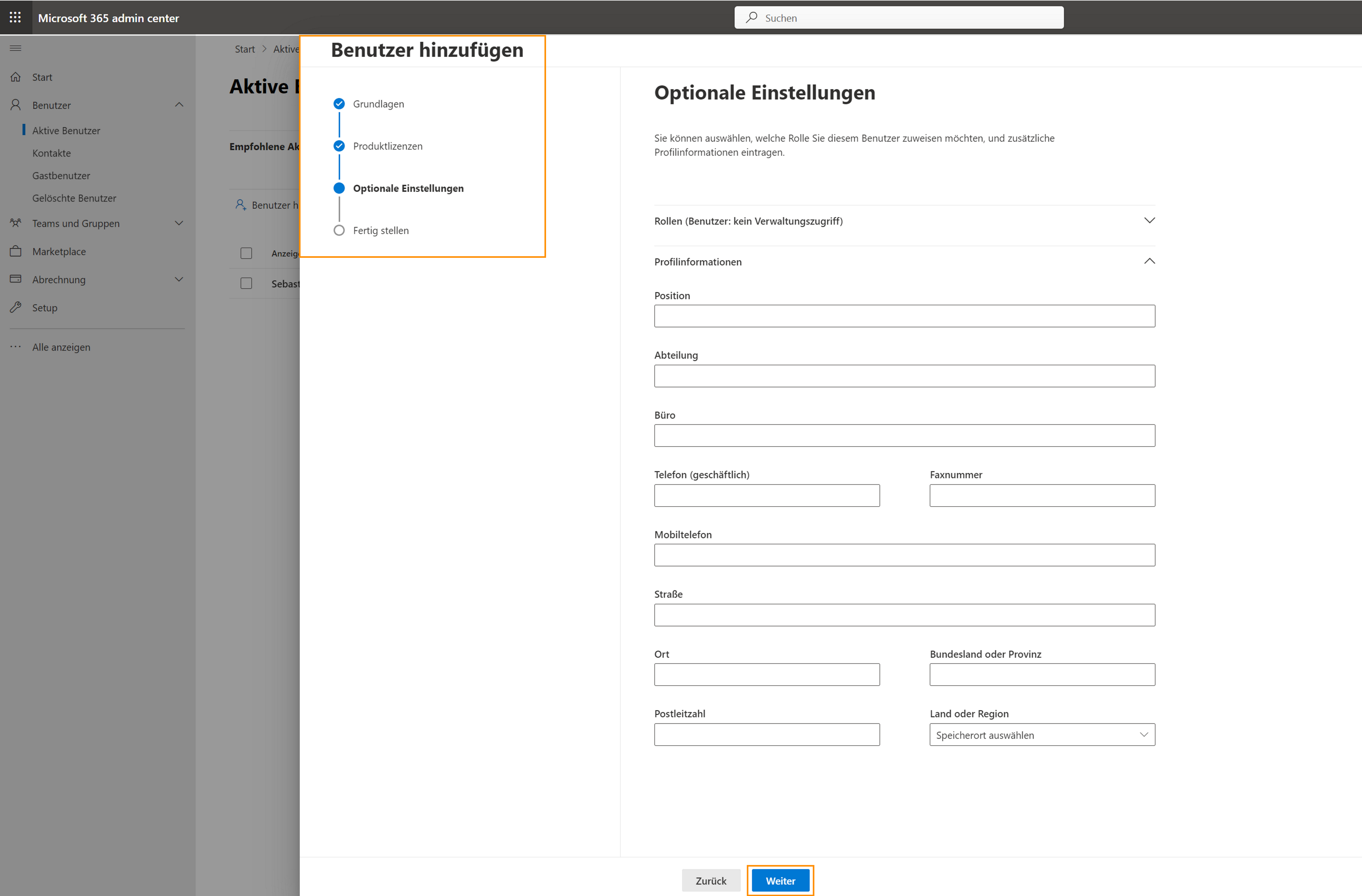Toggle the select-all checkbox in list header
This screenshot has height=896, width=1362.
tap(246, 253)
